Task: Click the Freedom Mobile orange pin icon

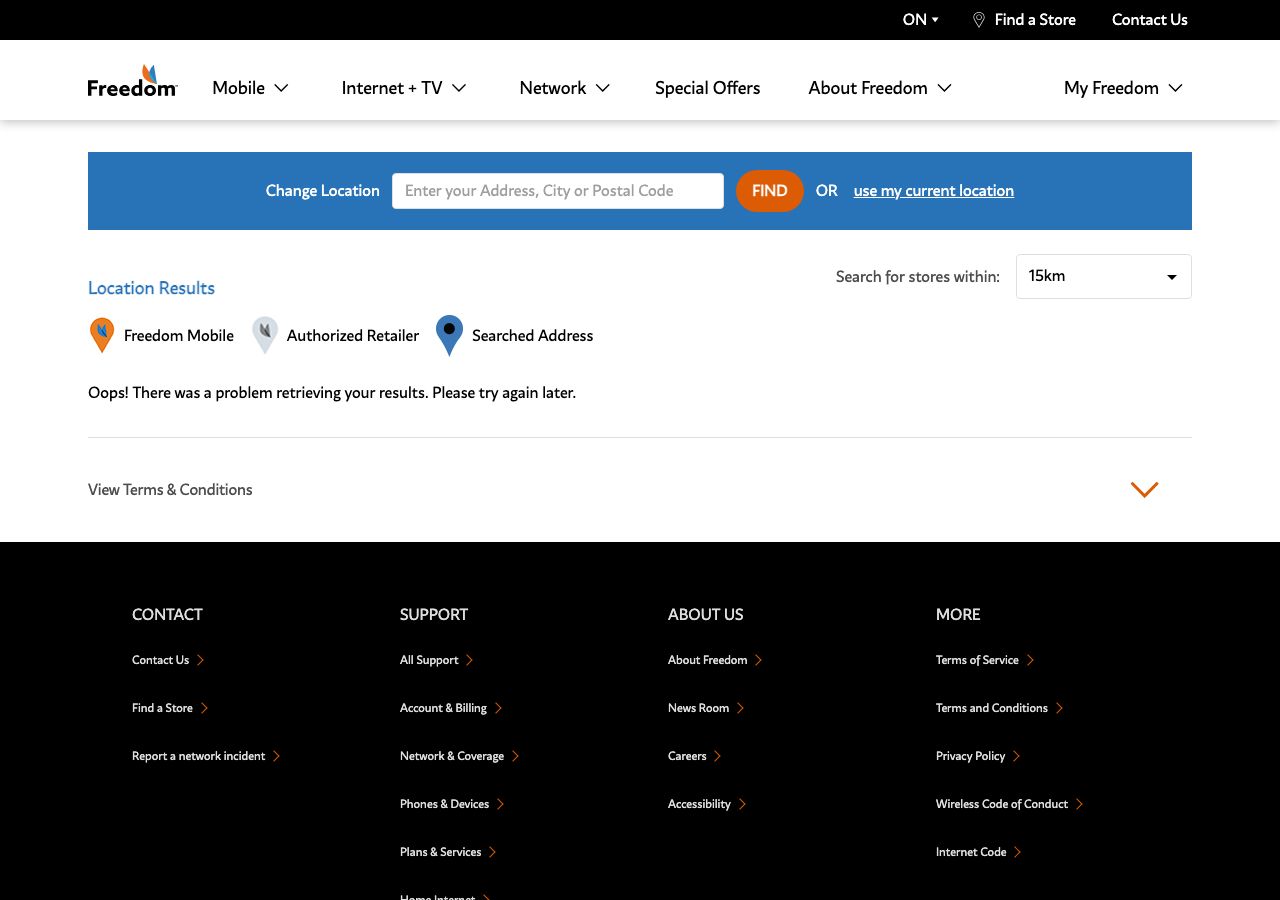Action: (x=102, y=335)
